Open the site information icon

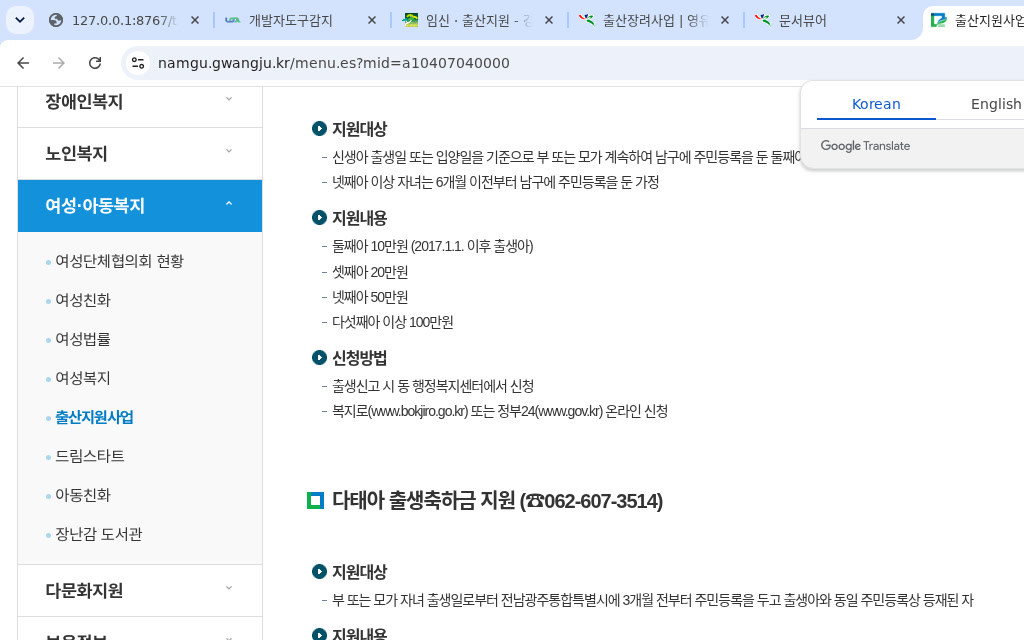coord(138,63)
